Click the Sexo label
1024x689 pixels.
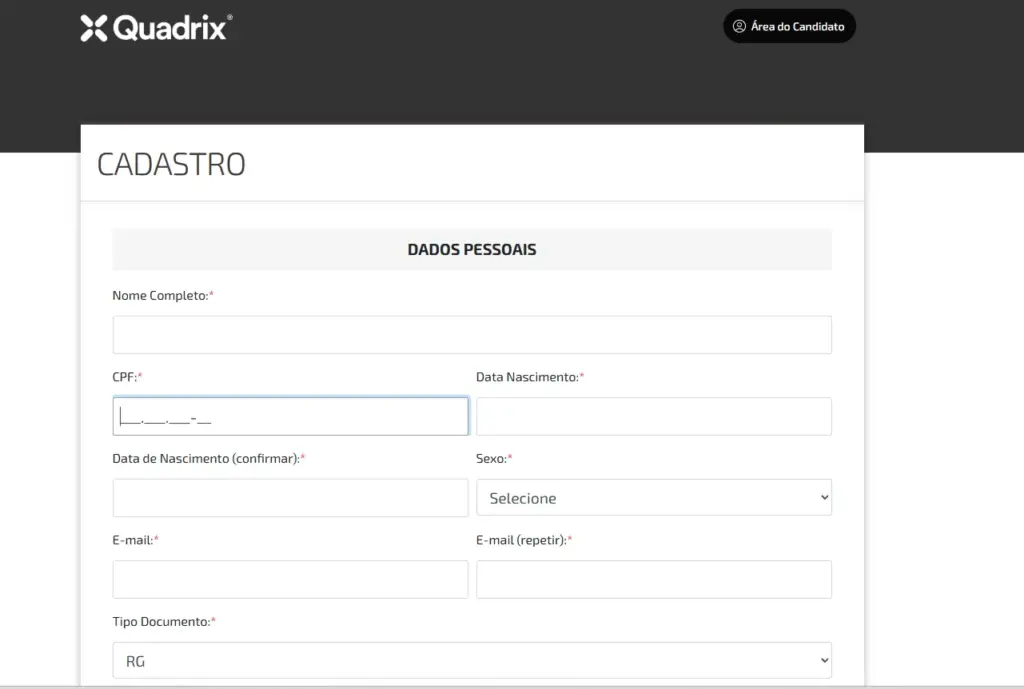(x=494, y=458)
